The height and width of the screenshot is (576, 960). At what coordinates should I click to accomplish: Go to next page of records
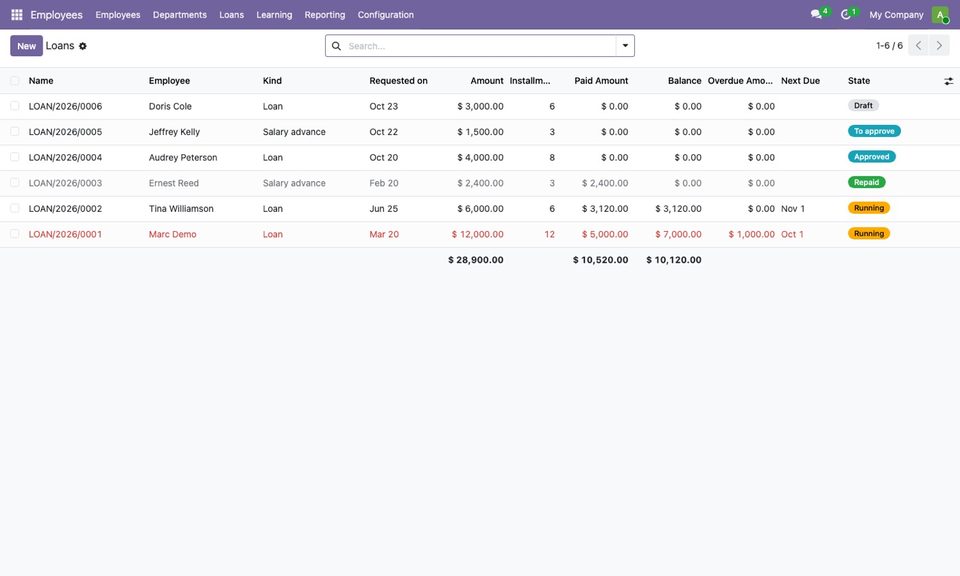pos(939,46)
